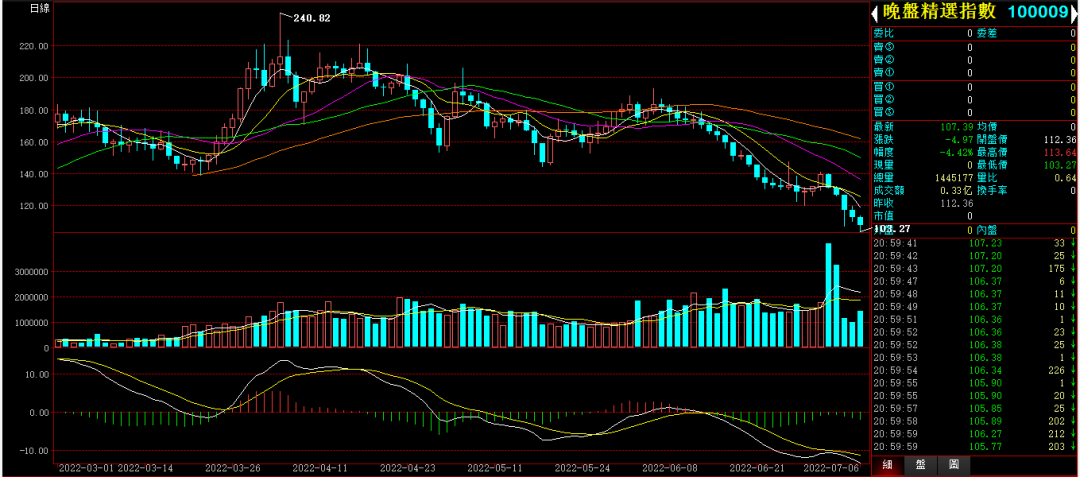Click the -10.00 MACD axis label
The image size is (1080, 477).
(33, 450)
